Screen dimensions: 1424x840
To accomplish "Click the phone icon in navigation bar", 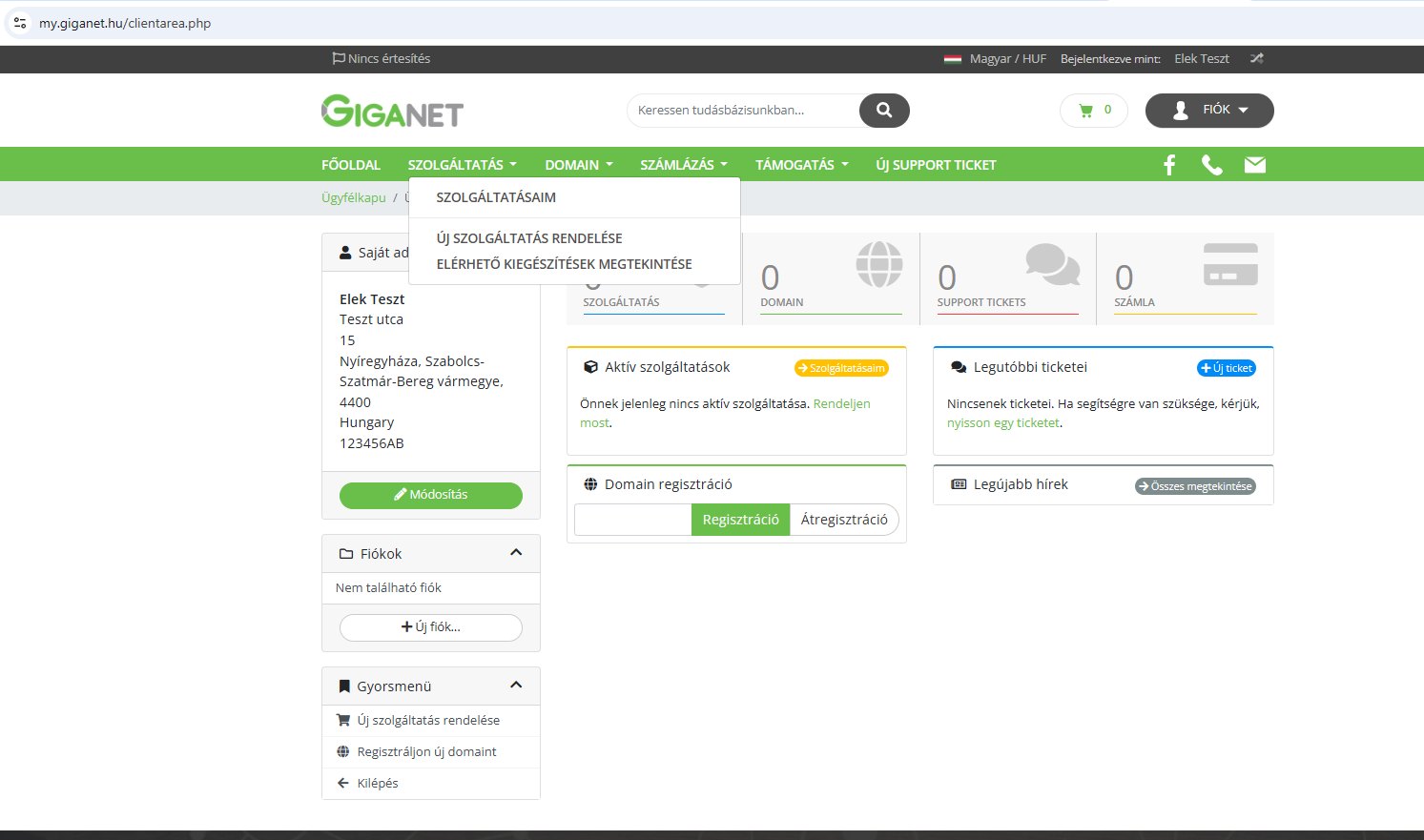I will (1211, 165).
